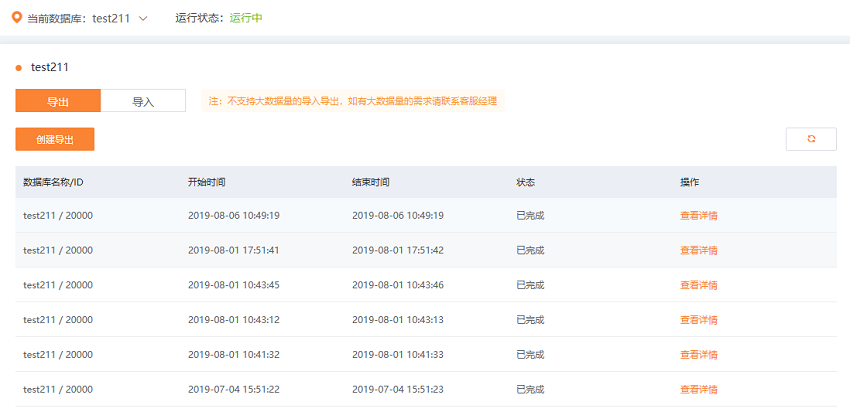Click the refresh icon button

point(811,139)
